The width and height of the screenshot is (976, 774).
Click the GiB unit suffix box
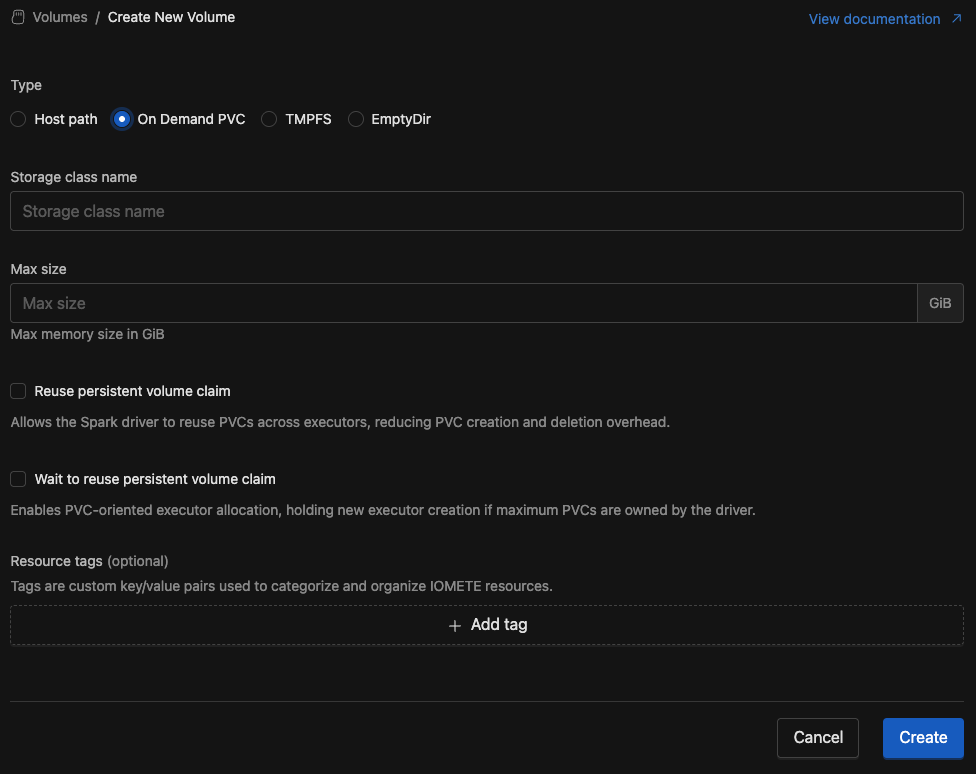point(940,303)
